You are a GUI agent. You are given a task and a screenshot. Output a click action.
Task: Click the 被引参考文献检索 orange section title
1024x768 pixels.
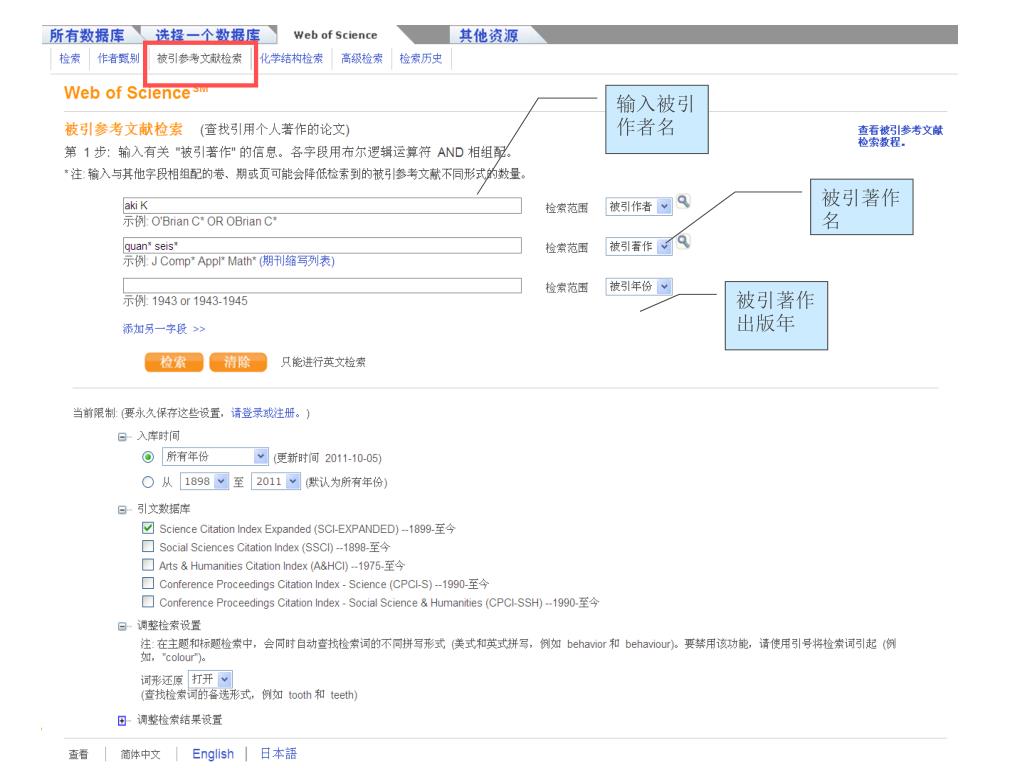pos(123,129)
